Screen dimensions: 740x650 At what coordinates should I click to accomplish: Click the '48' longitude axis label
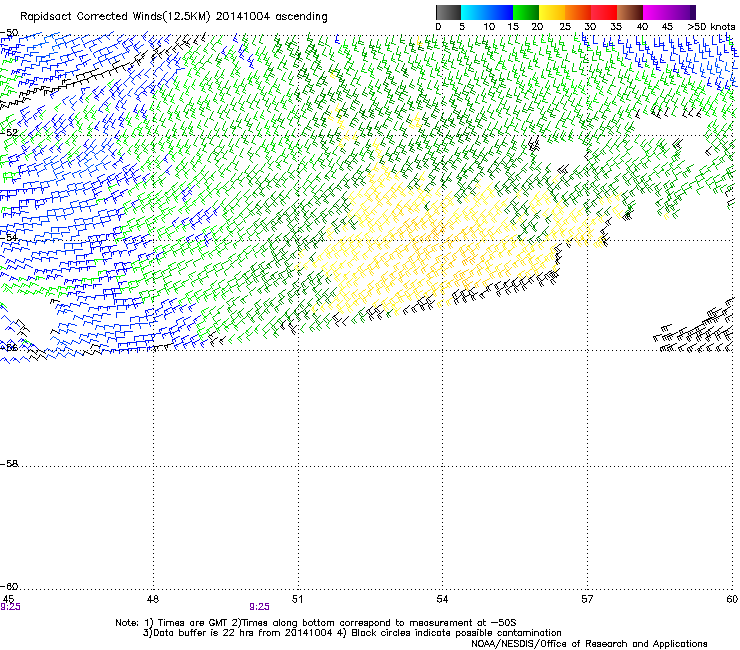[x=153, y=599]
